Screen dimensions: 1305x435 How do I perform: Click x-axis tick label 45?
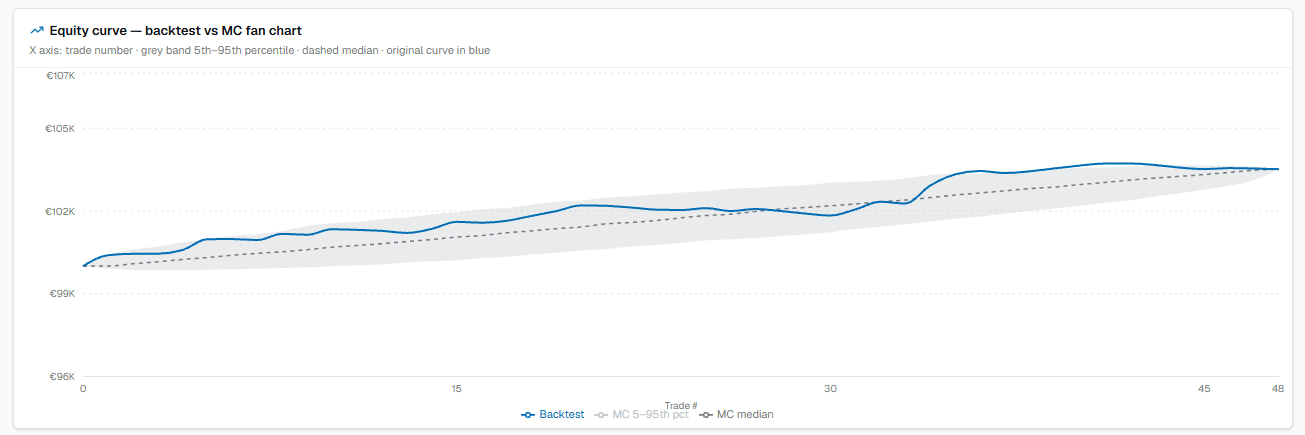click(1203, 388)
